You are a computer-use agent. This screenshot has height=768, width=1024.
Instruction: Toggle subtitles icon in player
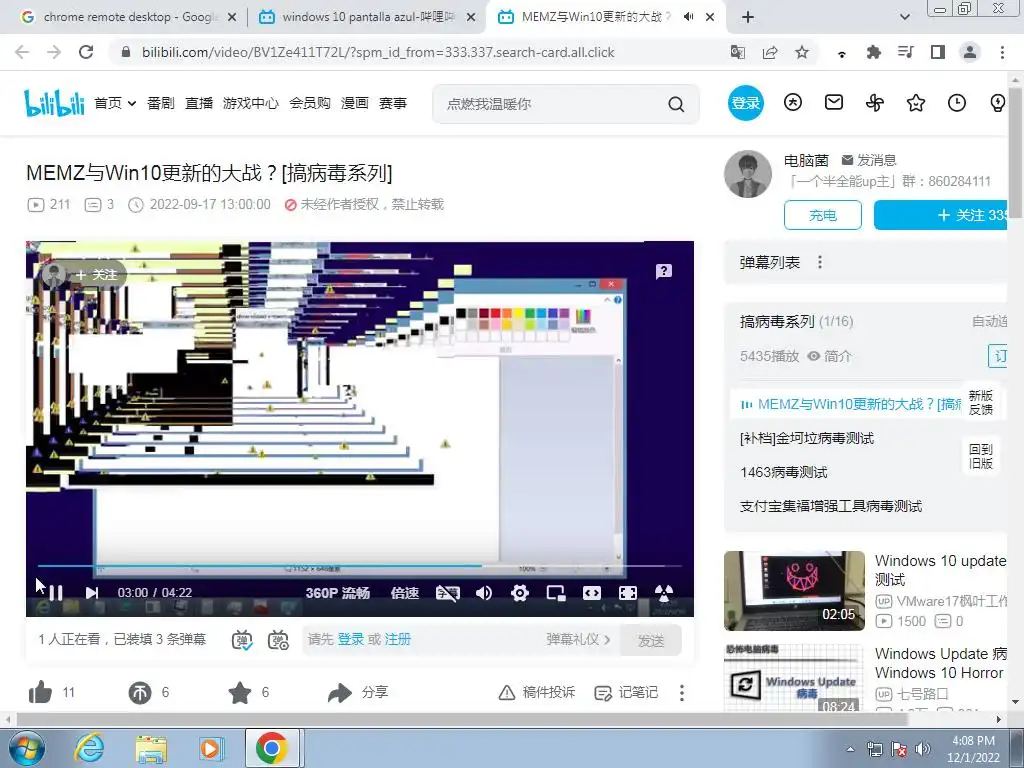pyautogui.click(x=447, y=592)
